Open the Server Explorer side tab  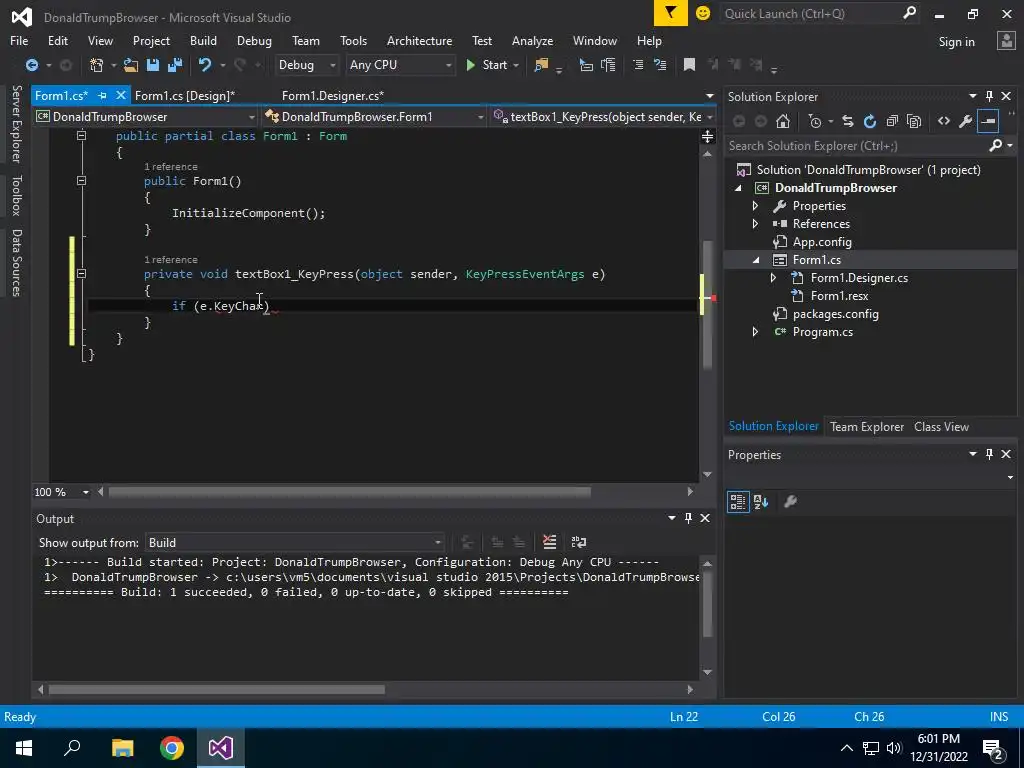16,123
